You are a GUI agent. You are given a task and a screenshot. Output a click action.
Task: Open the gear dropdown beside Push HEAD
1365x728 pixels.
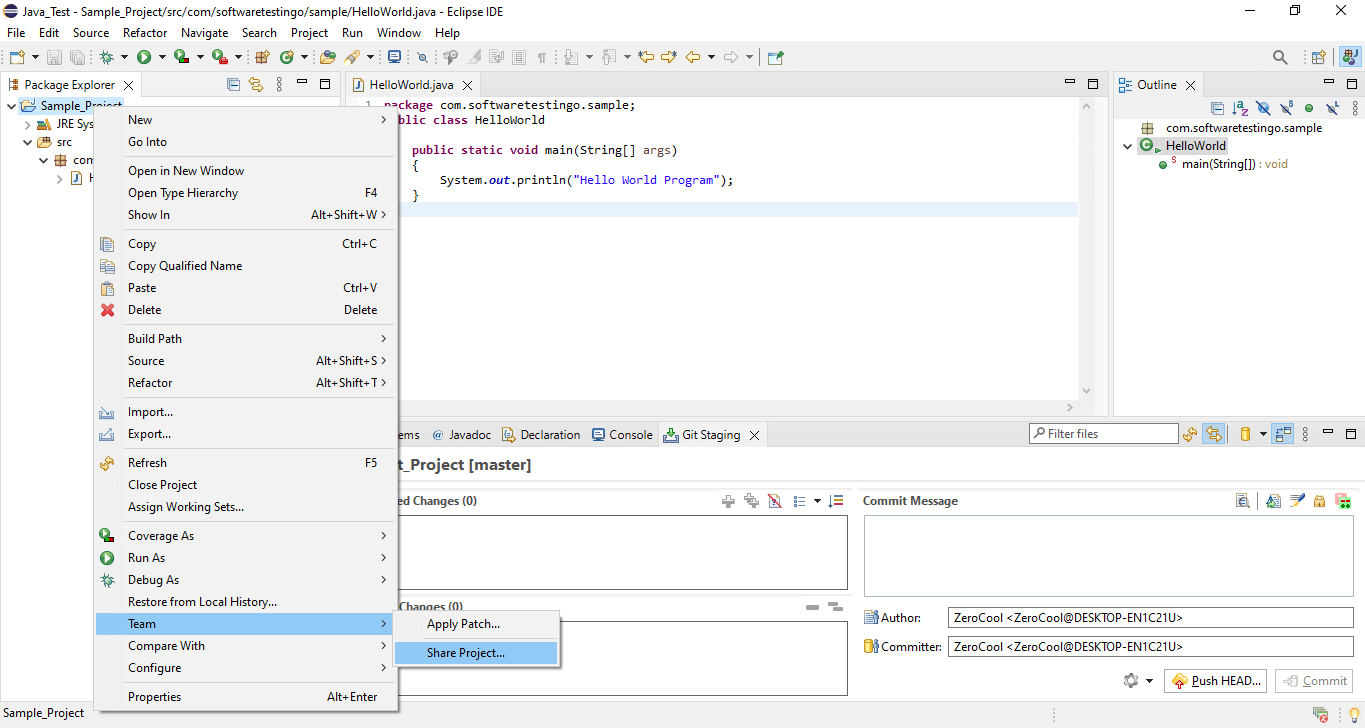click(1149, 681)
